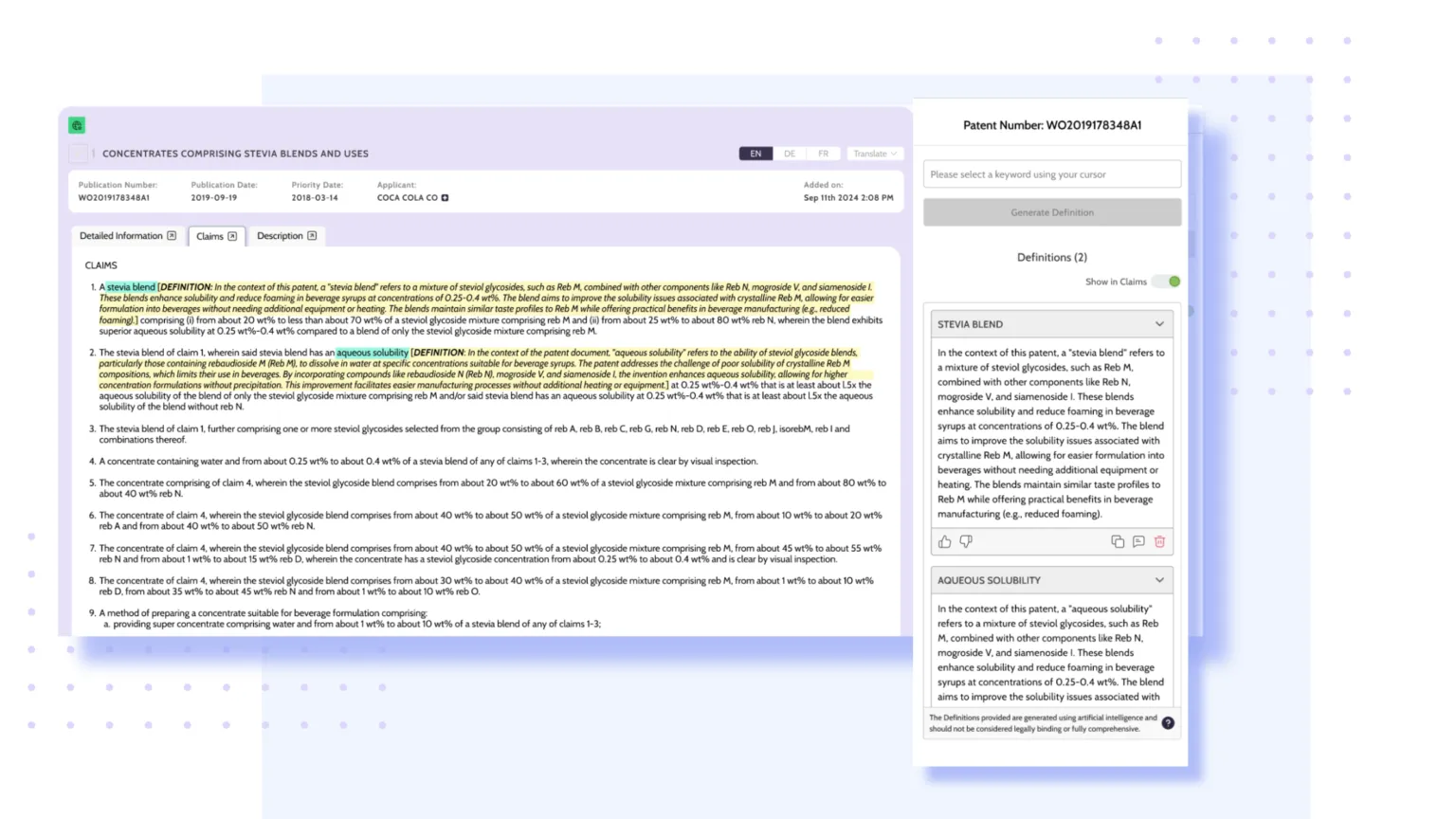Click the 'Patent Number: WO2019178348A1' heading
This screenshot has width=1456, height=819.
click(1052, 125)
